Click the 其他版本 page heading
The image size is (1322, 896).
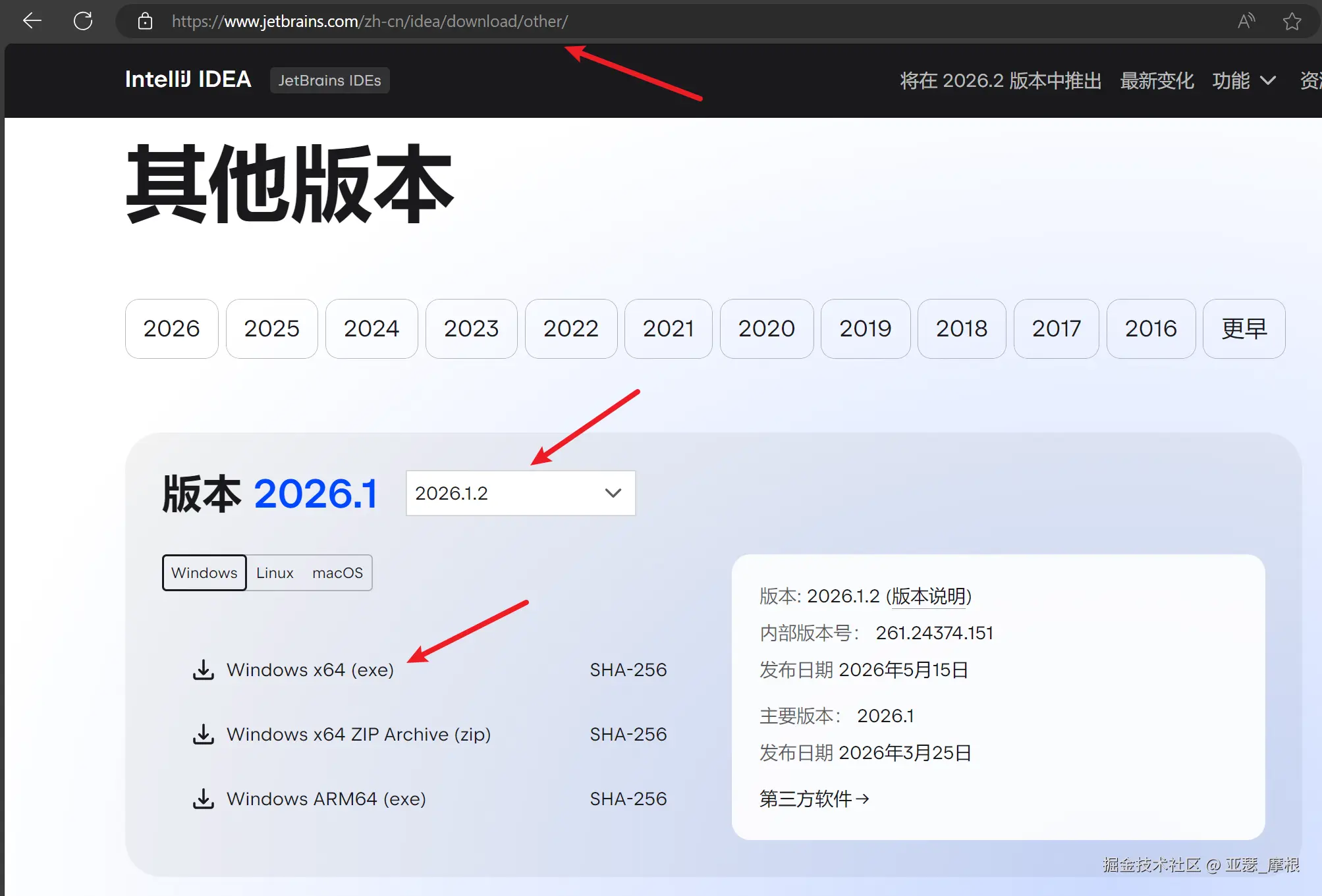pos(289,184)
